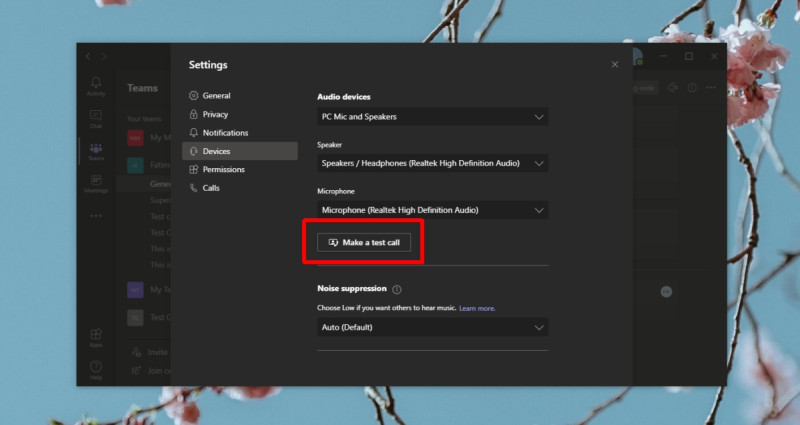Click the Notifications bell icon in Settings
Viewport: 800px width, 425px height.
point(193,133)
